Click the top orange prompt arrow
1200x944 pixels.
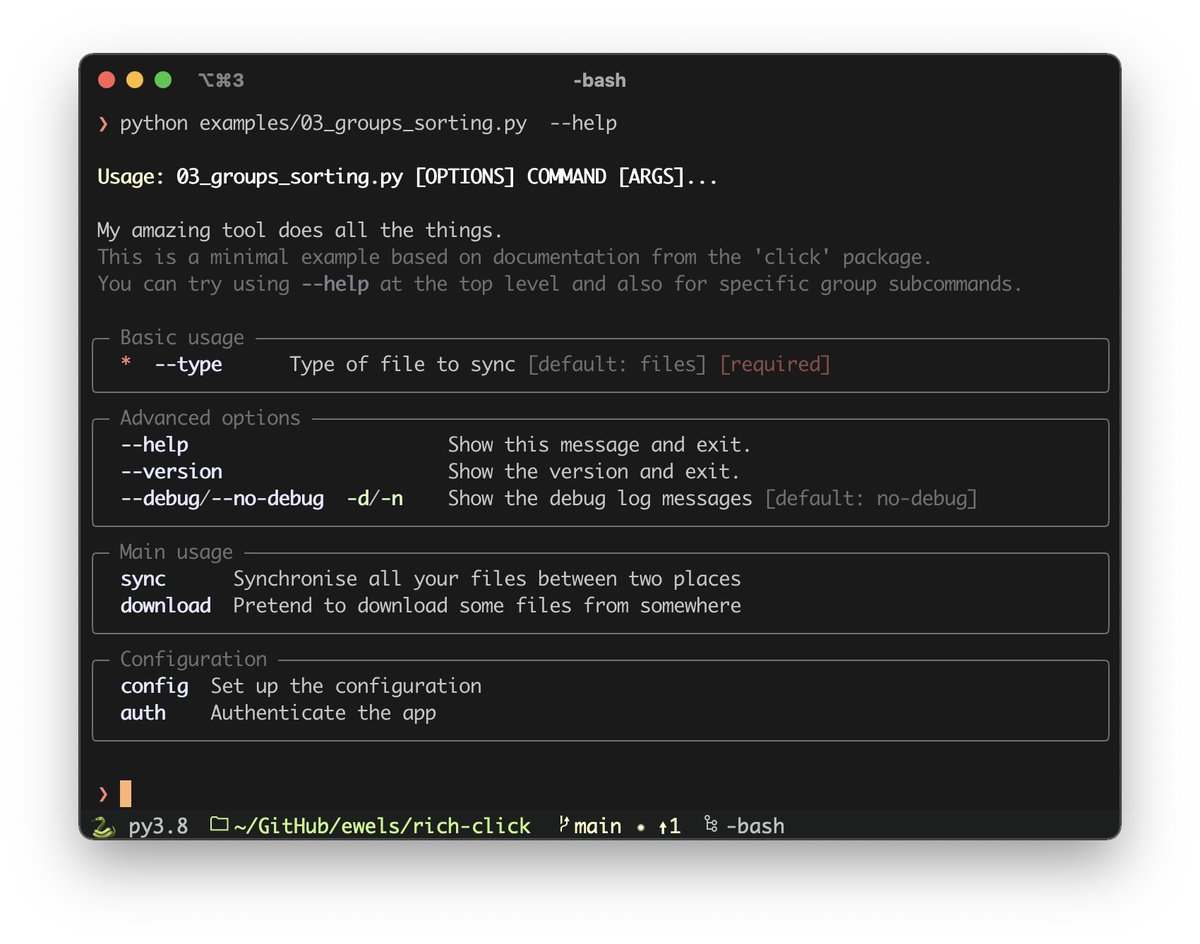click(x=103, y=124)
